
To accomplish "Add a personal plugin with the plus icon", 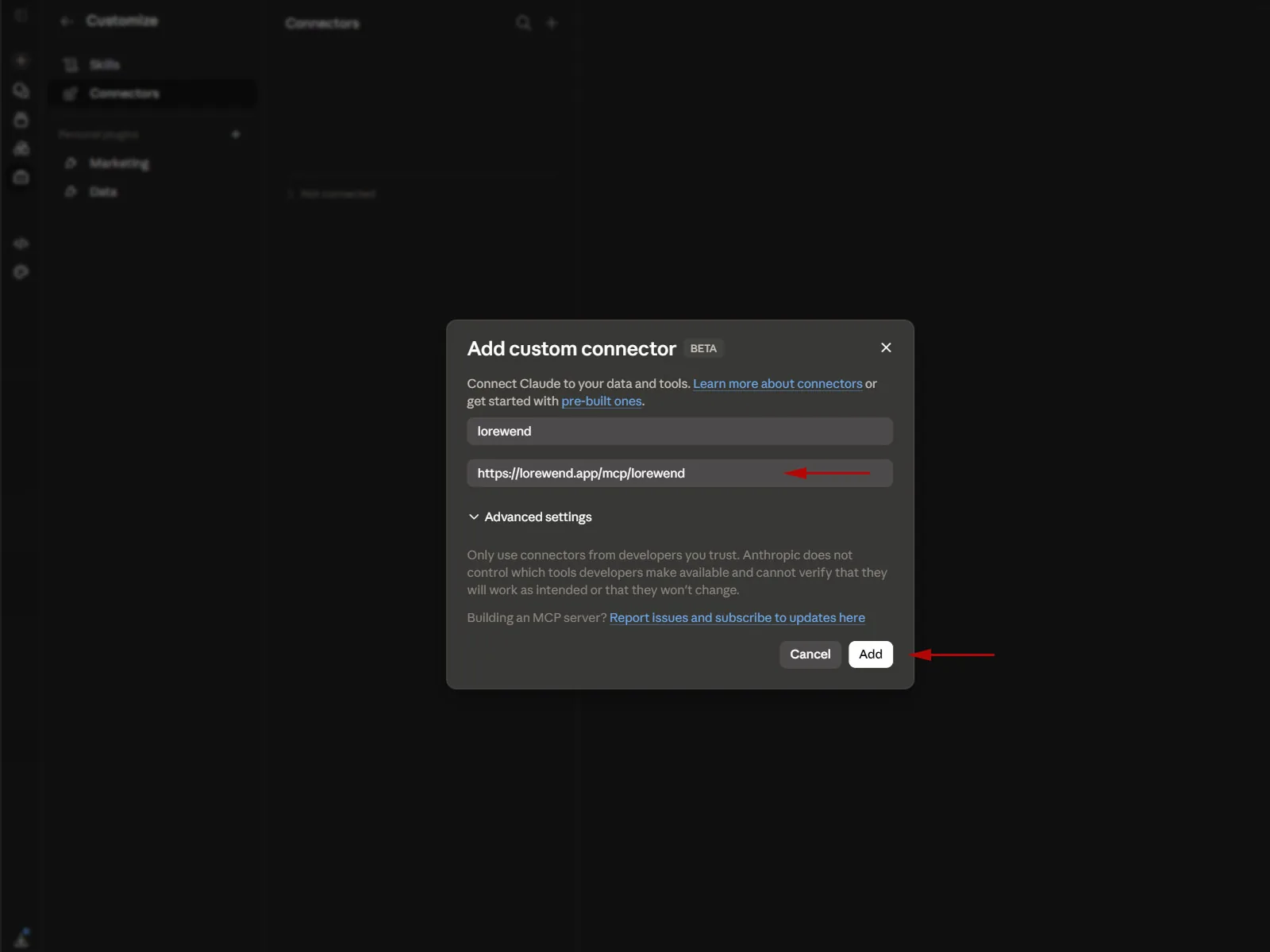I will point(236,134).
